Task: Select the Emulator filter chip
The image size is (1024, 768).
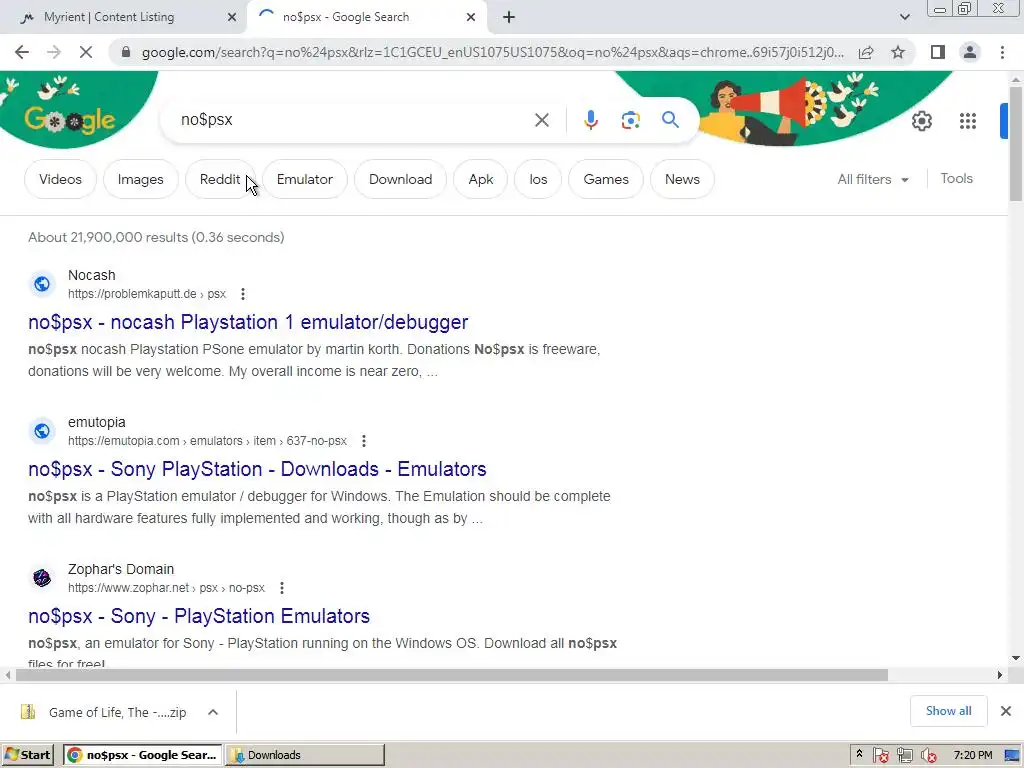Action: click(304, 179)
